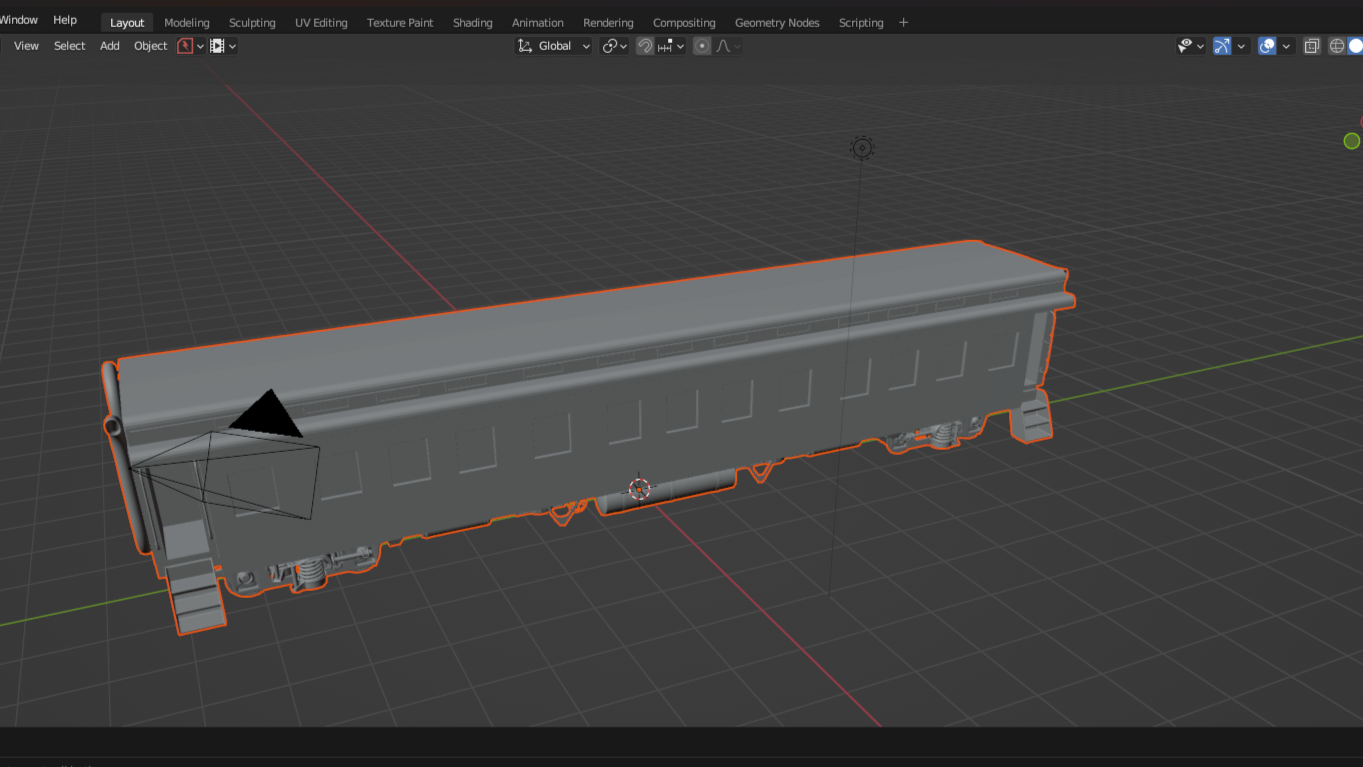Open the selectability and visibility eye icon
1363x767 pixels.
click(x=1186, y=46)
